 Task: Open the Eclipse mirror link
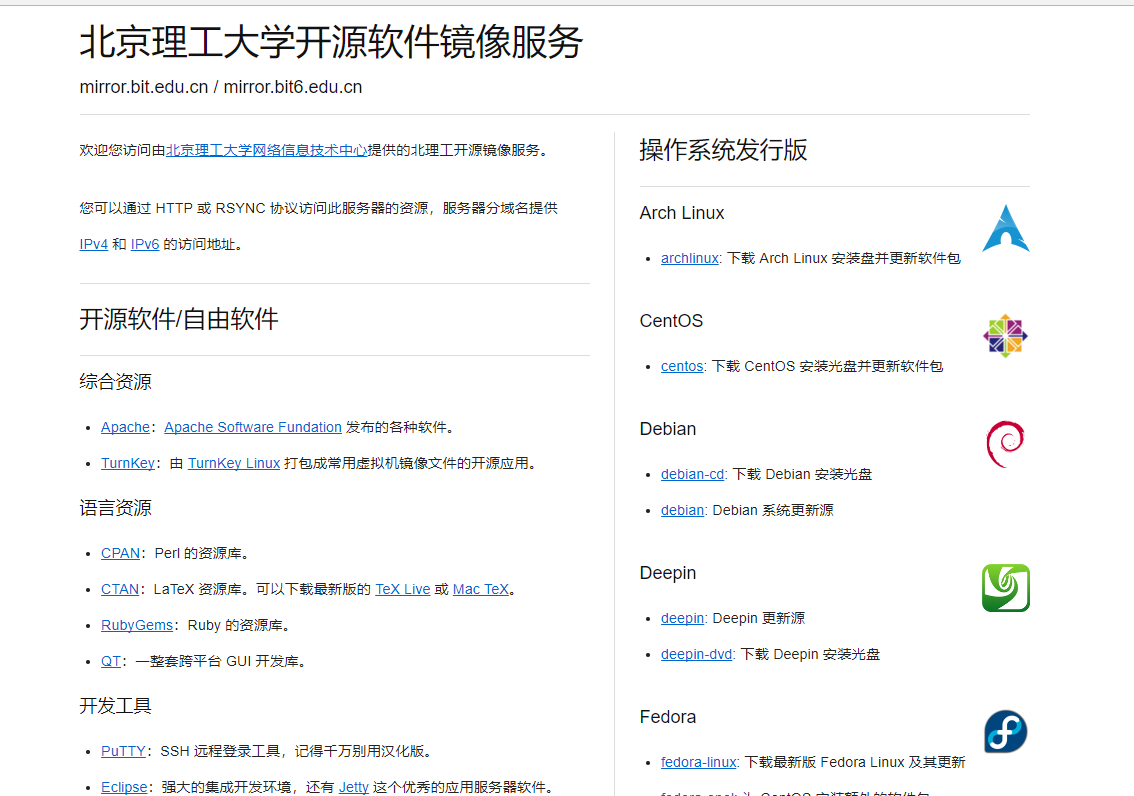pyautogui.click(x=124, y=787)
